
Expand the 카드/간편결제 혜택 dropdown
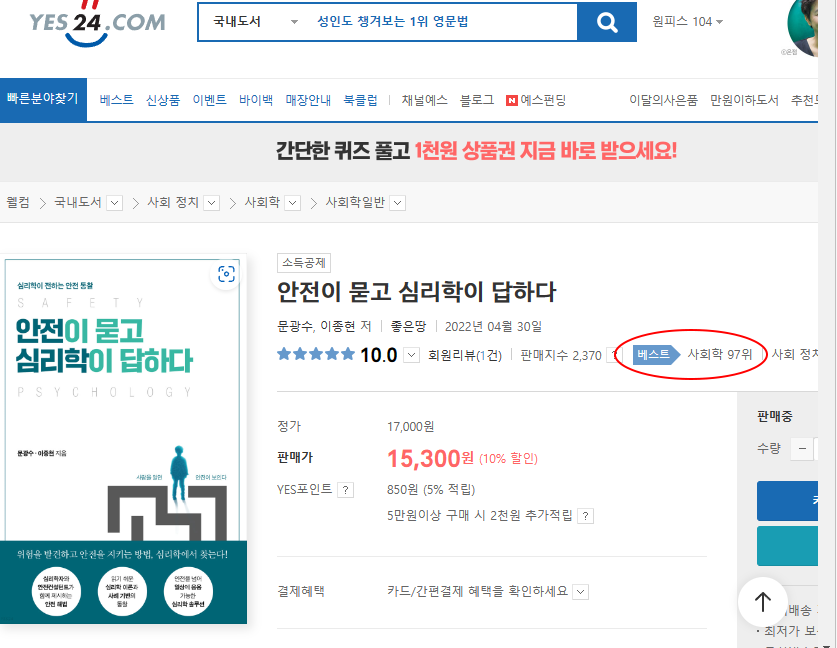581,592
